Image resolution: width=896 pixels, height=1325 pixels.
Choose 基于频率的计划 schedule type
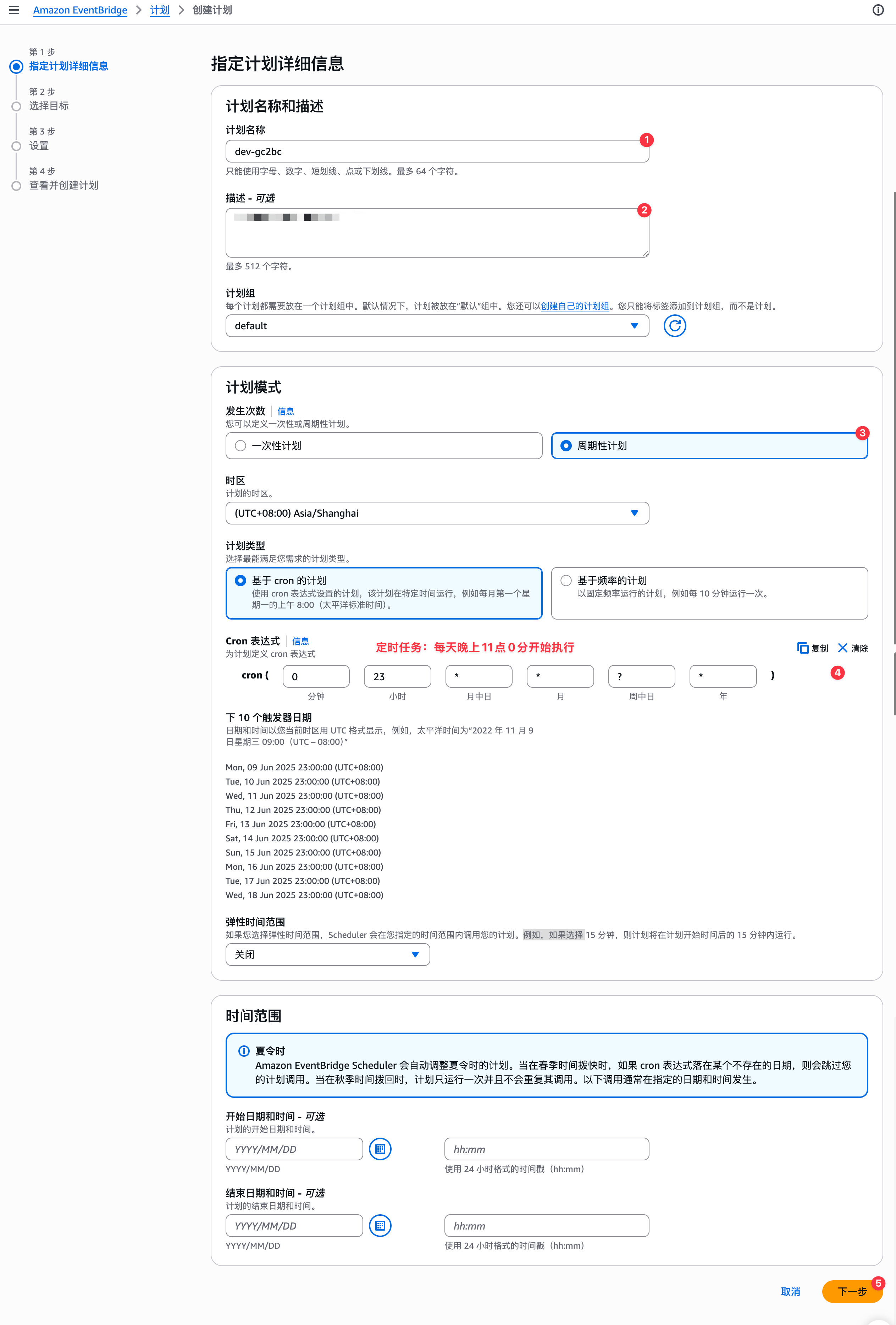click(x=566, y=581)
